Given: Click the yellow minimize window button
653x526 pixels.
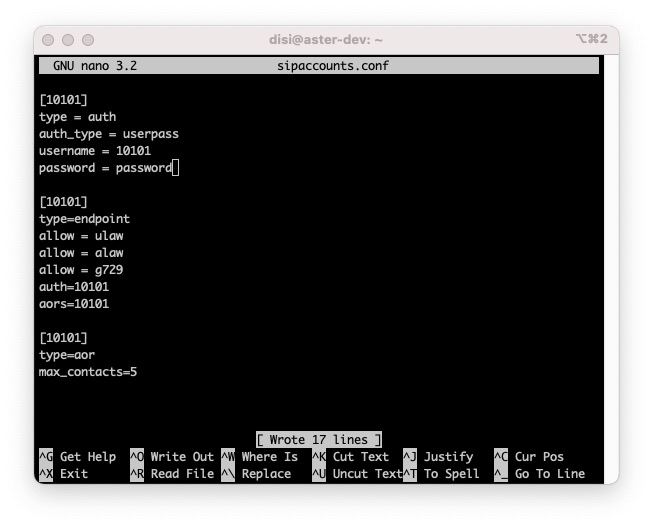Looking at the screenshot, I should (x=68, y=40).
